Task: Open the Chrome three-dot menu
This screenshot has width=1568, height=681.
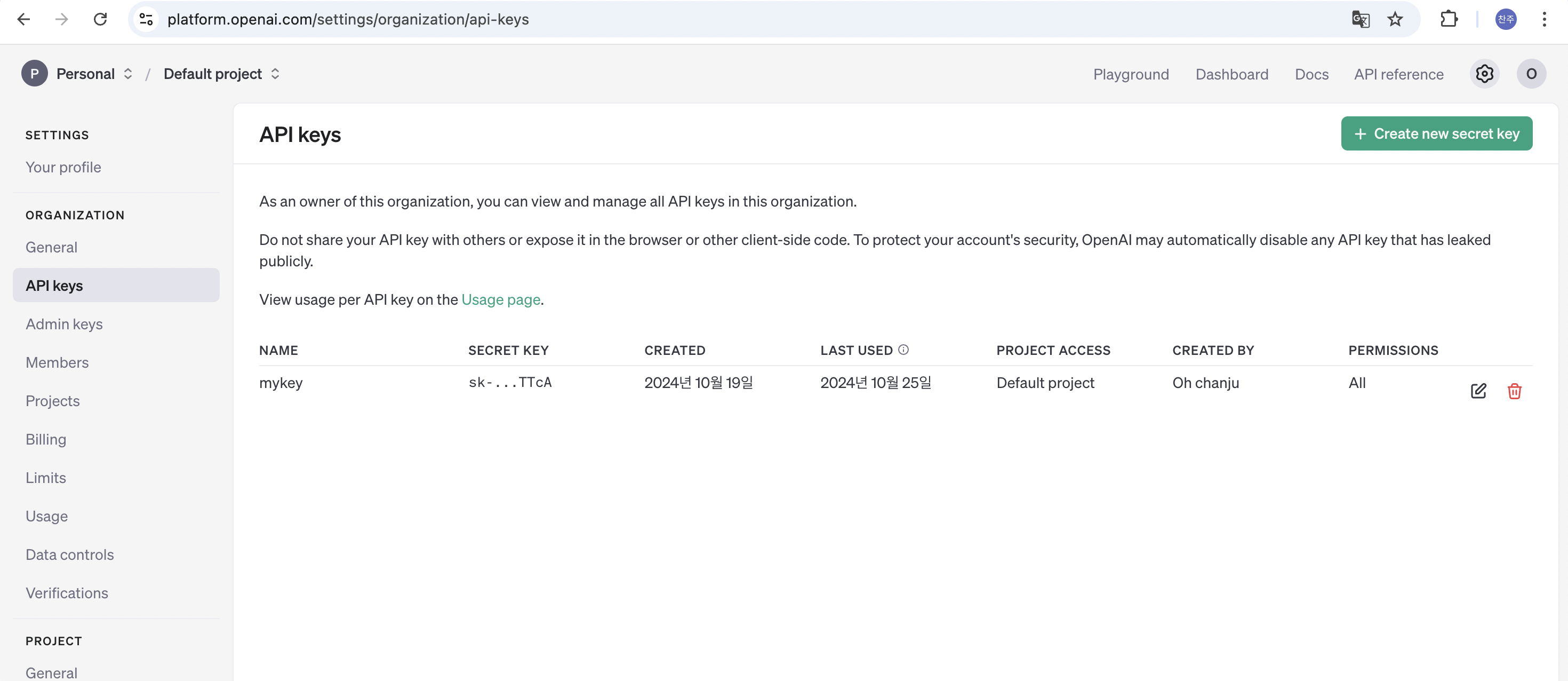Action: pos(1543,20)
